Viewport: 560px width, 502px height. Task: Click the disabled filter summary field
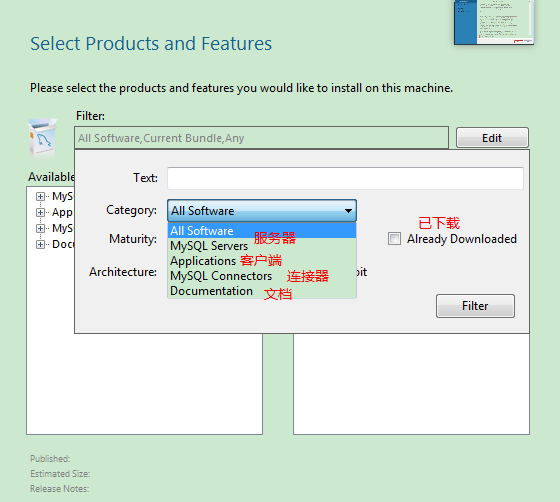tap(261, 138)
